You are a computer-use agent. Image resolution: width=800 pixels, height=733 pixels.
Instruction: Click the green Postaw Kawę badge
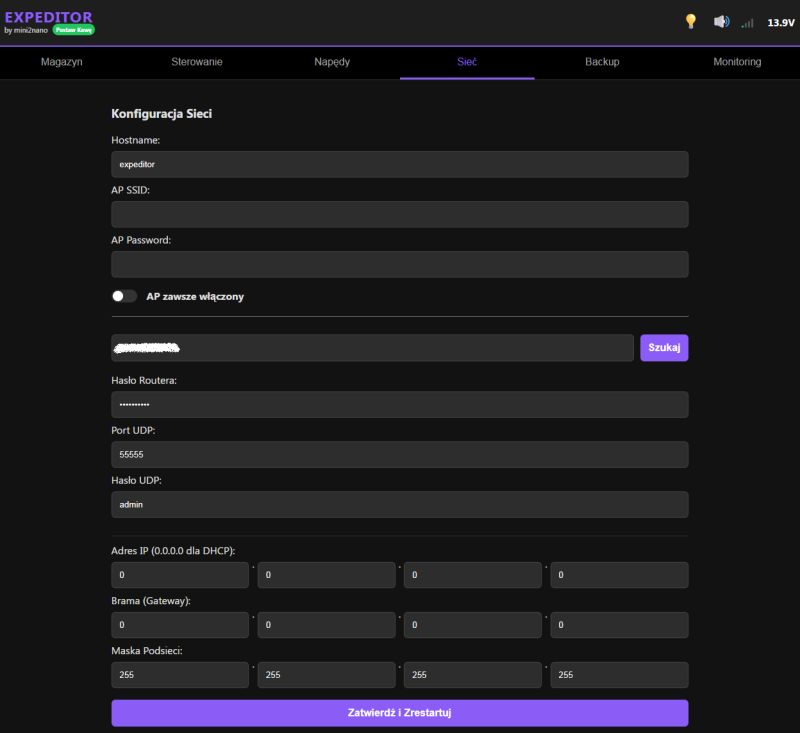point(74,32)
